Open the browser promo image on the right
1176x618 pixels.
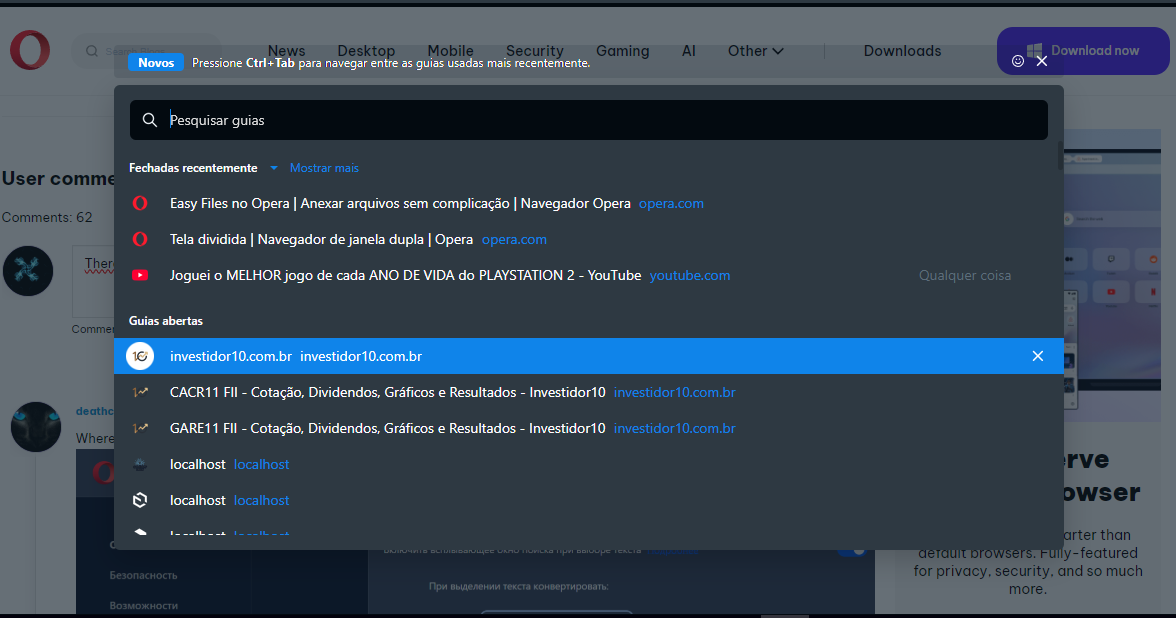click(x=1112, y=275)
